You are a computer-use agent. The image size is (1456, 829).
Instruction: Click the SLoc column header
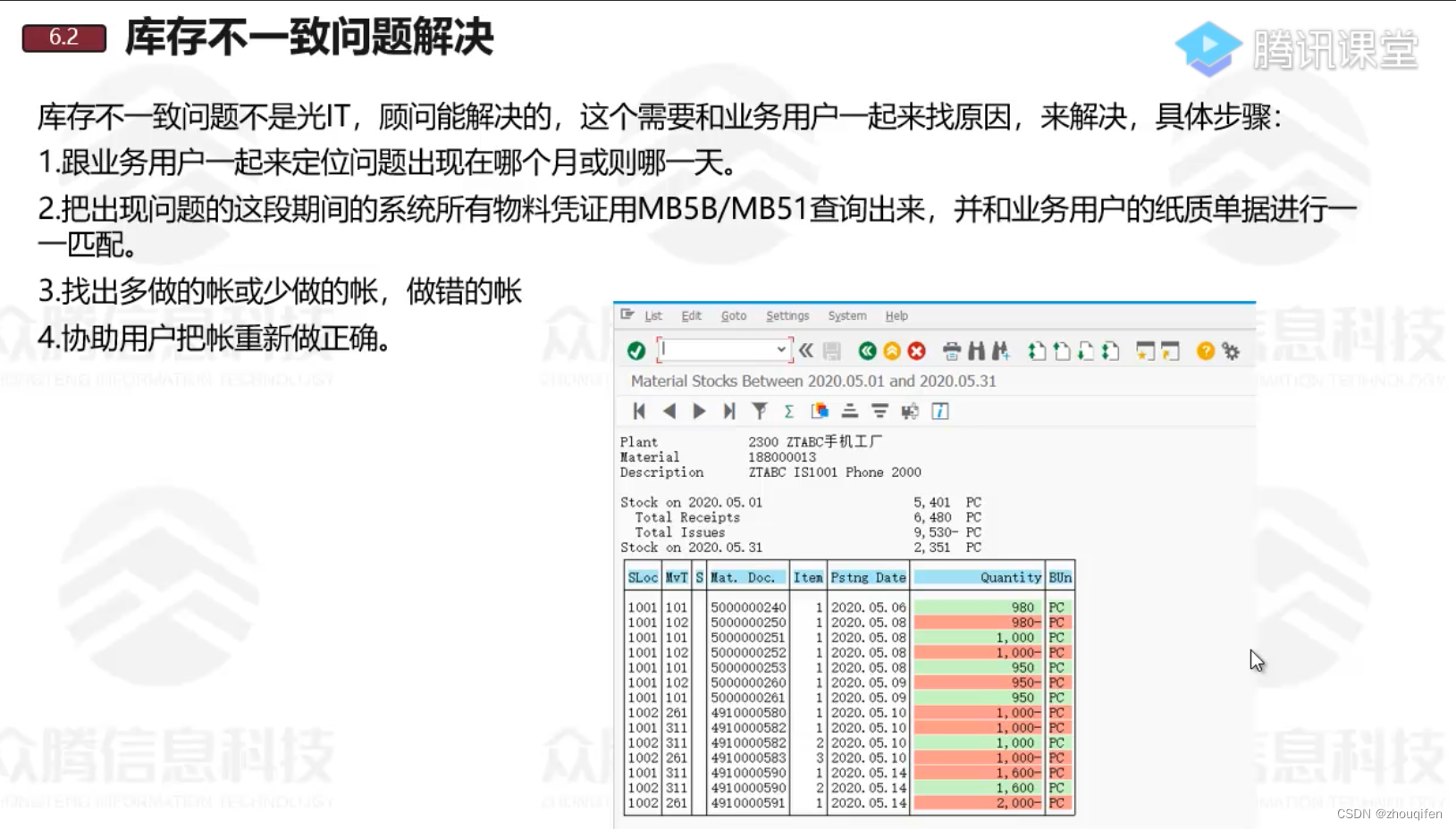(643, 578)
